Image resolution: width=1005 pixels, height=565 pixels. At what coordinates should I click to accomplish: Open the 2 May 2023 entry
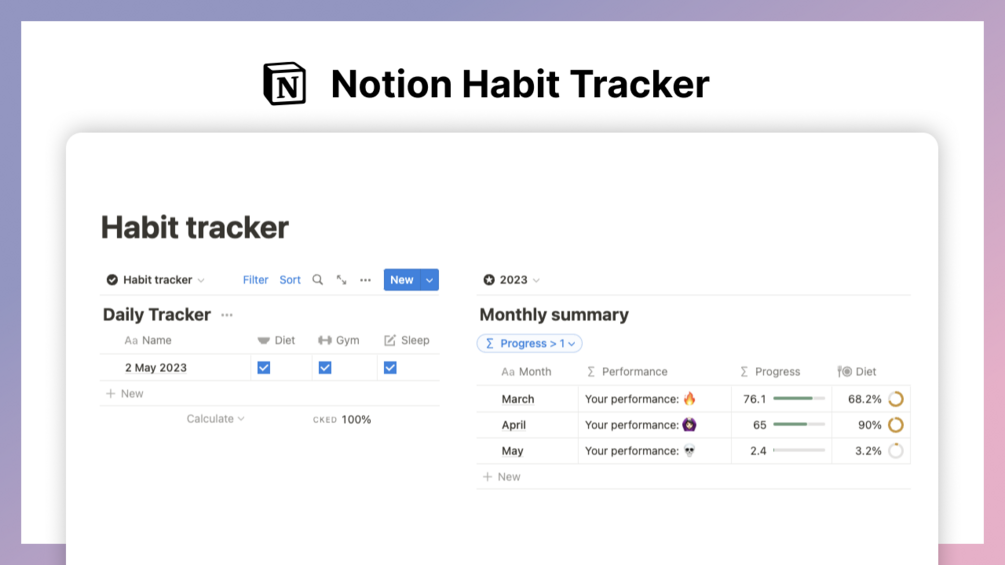pos(156,368)
